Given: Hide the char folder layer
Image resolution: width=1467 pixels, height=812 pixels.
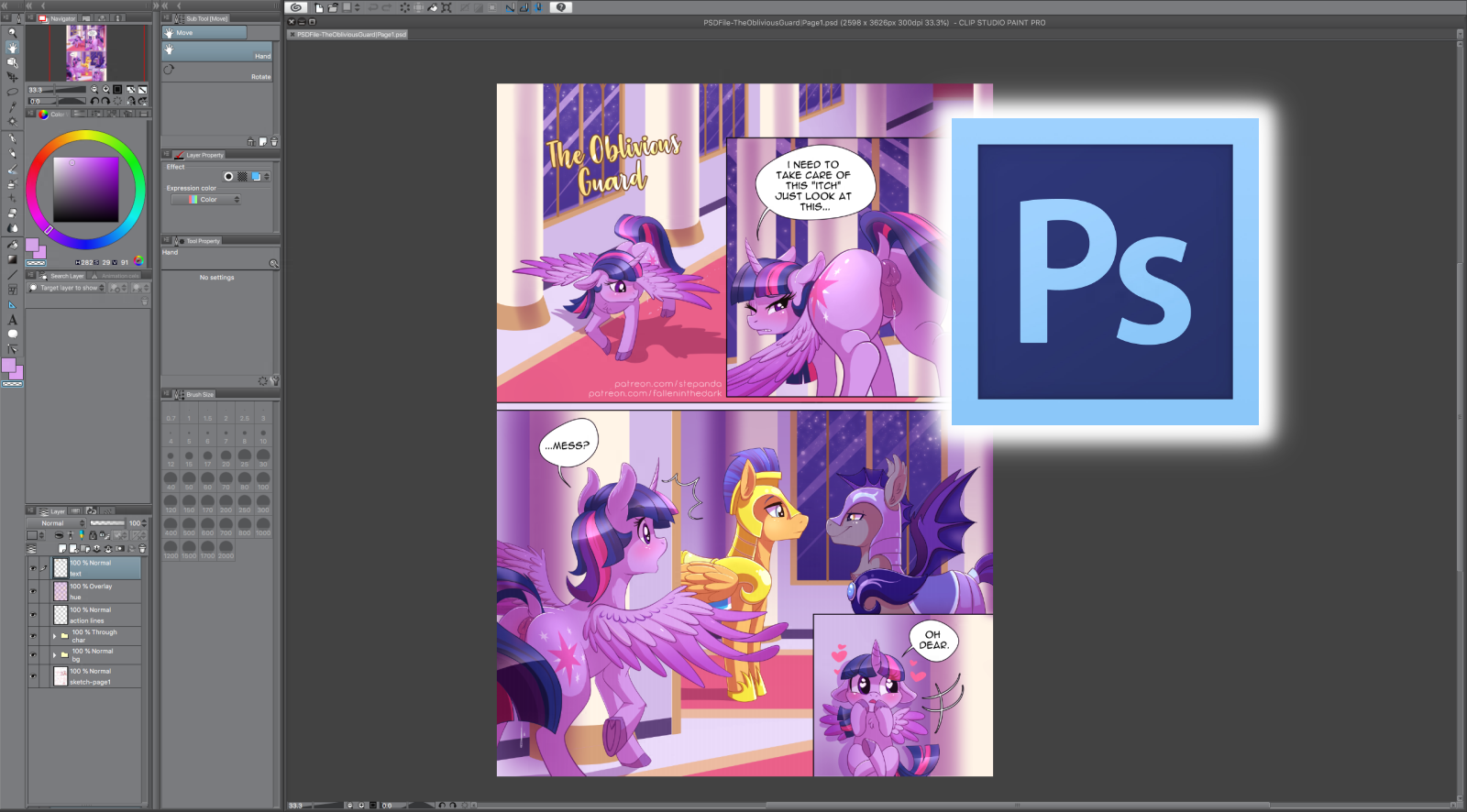Looking at the screenshot, I should (33, 636).
